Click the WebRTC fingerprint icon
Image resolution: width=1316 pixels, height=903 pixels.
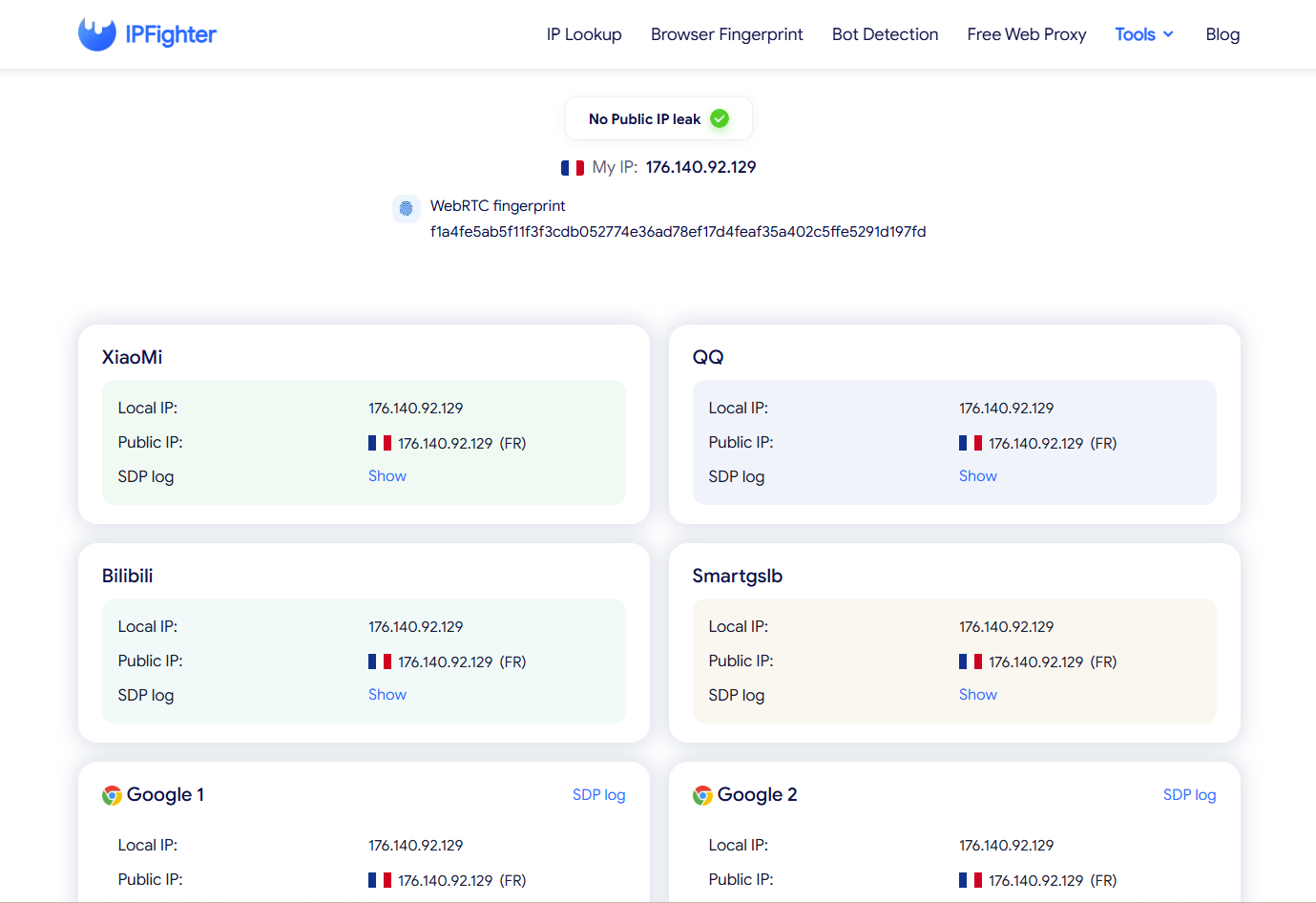[x=407, y=208]
